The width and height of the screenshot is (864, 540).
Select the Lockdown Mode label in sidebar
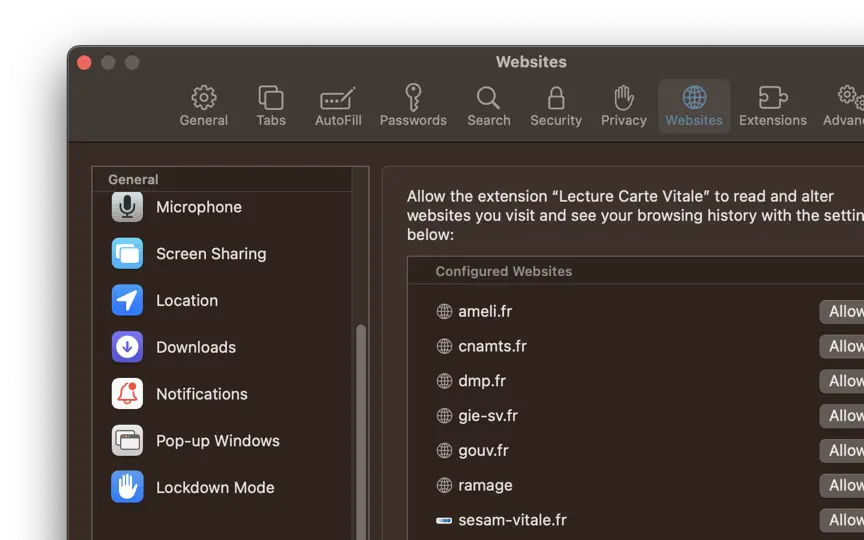[x=215, y=488]
